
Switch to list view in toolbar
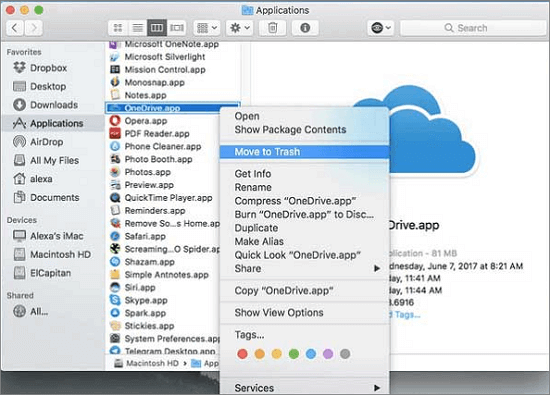pyautogui.click(x=138, y=28)
